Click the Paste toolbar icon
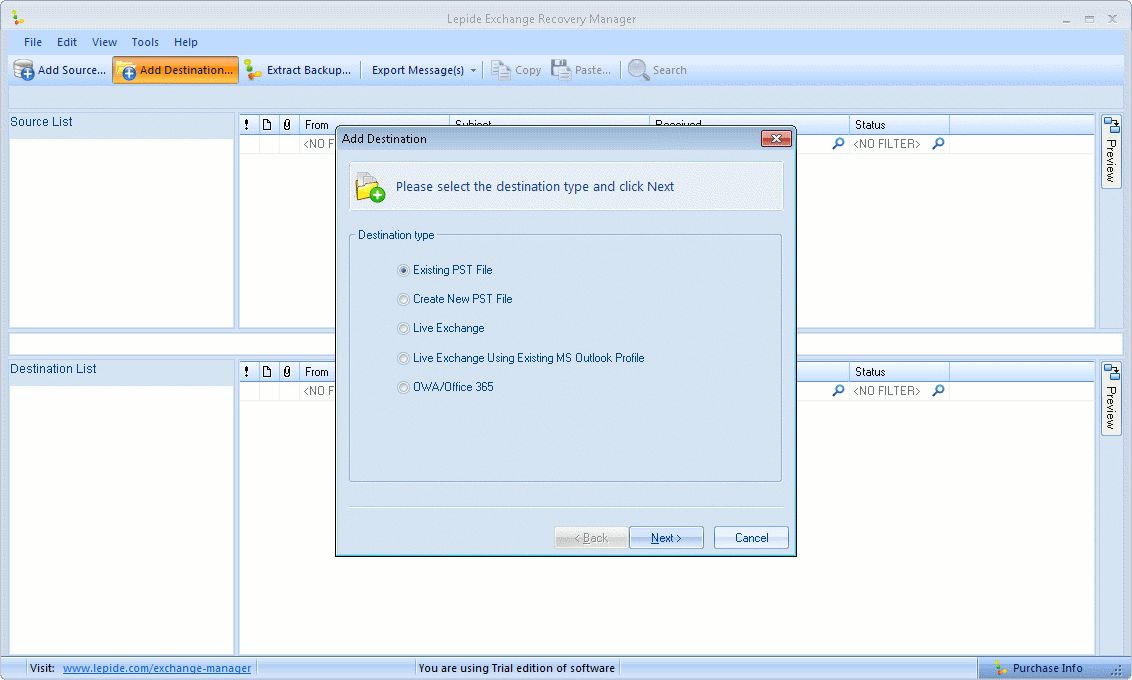The width and height of the screenshot is (1132, 680). (x=561, y=70)
